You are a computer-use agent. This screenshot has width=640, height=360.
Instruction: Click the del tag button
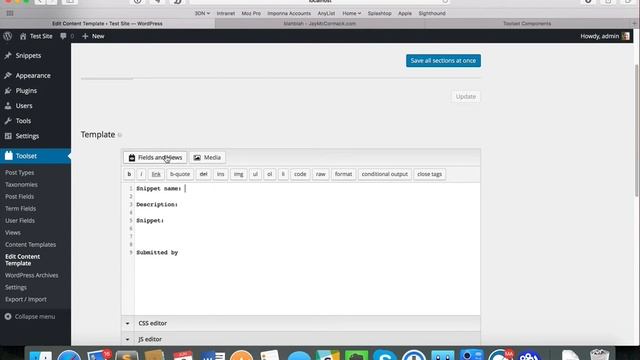click(x=203, y=174)
